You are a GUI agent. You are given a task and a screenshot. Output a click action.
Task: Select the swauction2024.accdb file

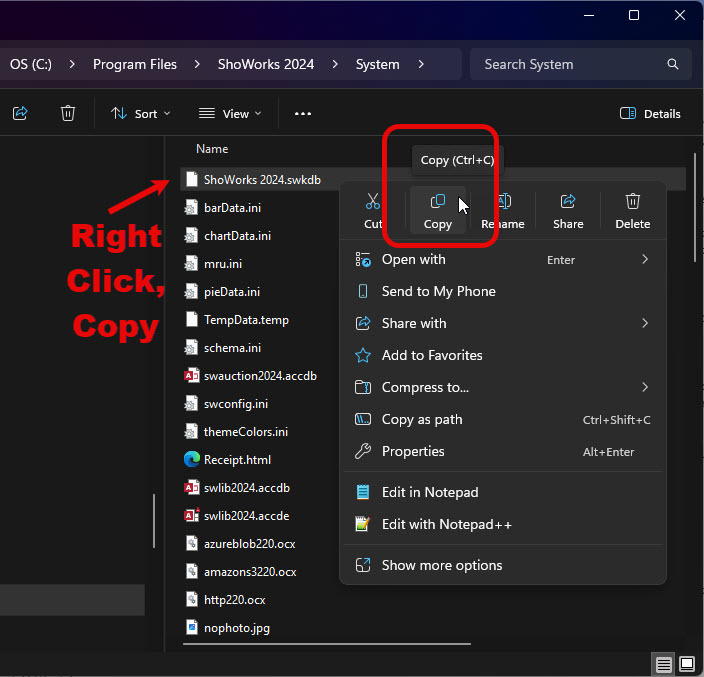pyautogui.click(x=260, y=376)
